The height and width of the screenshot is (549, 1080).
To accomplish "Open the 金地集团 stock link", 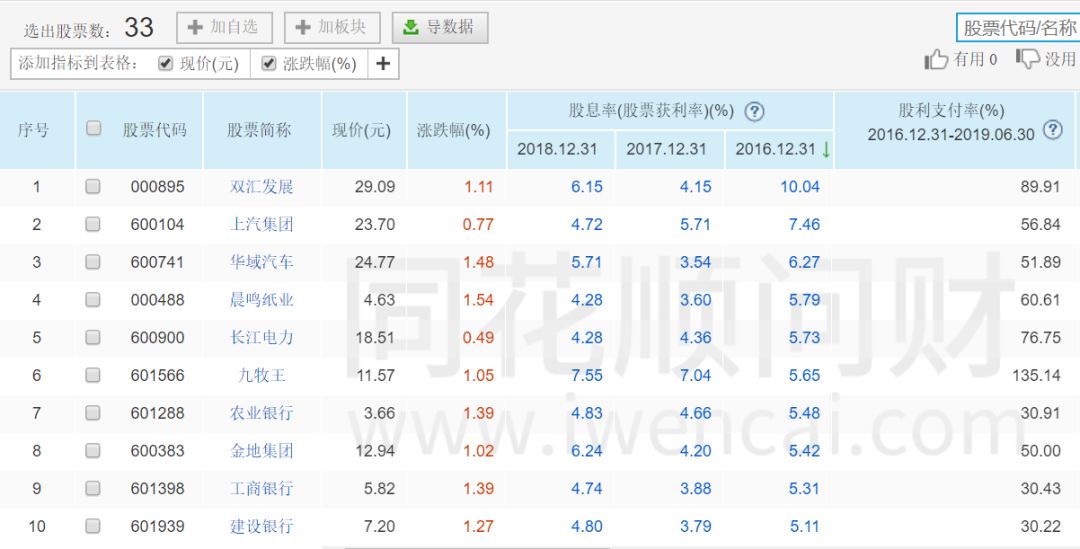I will pos(262,451).
